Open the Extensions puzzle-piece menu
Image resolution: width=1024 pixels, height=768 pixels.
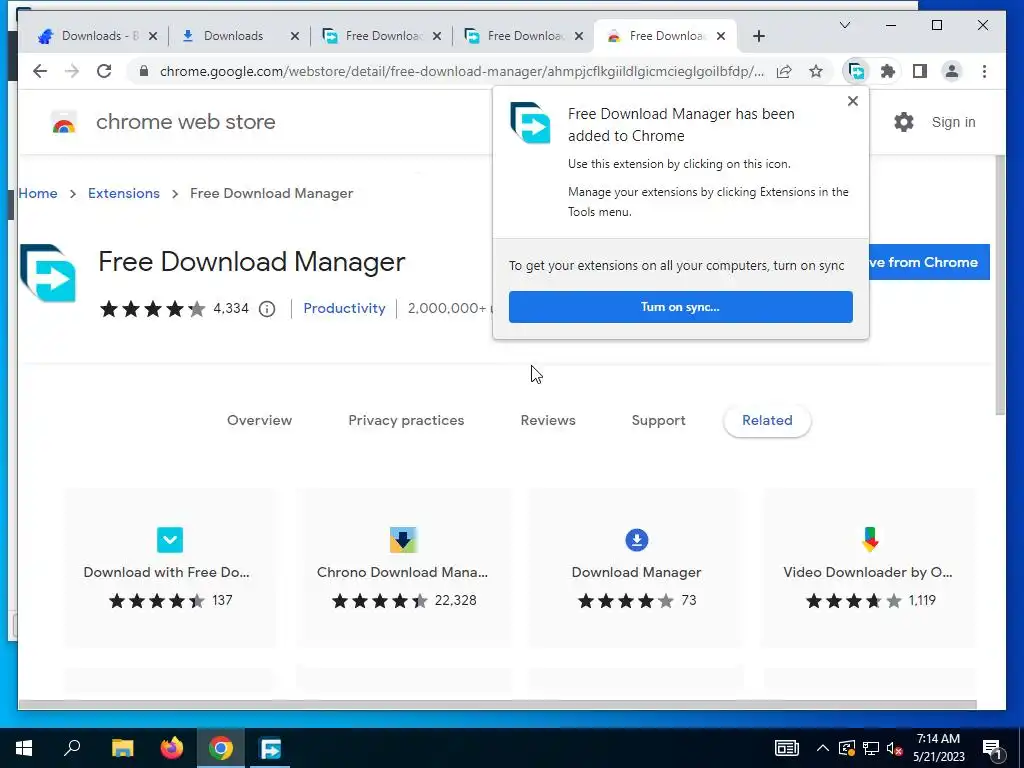[888, 71]
